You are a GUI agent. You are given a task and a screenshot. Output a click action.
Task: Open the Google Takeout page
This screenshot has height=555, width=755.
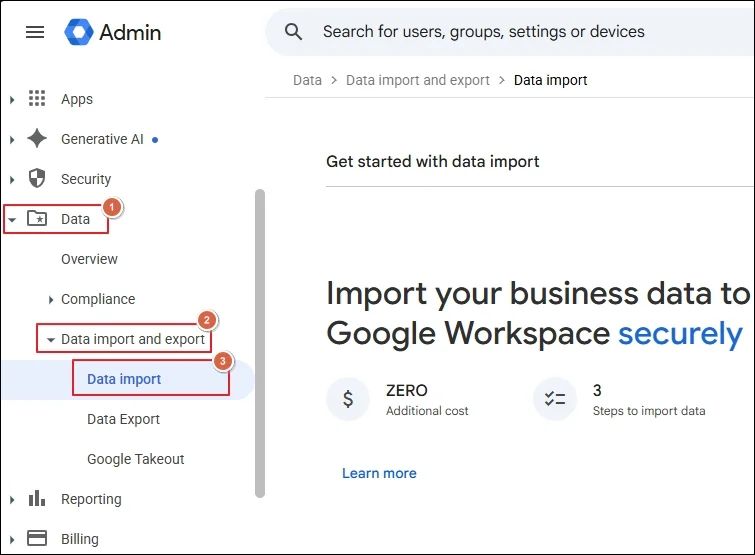point(135,459)
